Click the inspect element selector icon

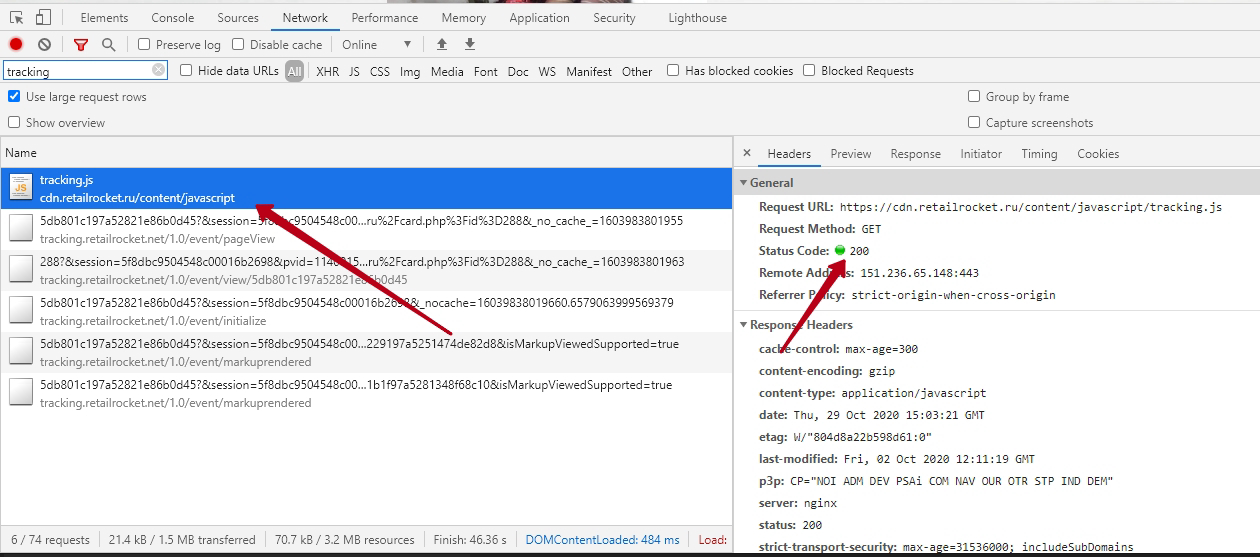[16, 17]
